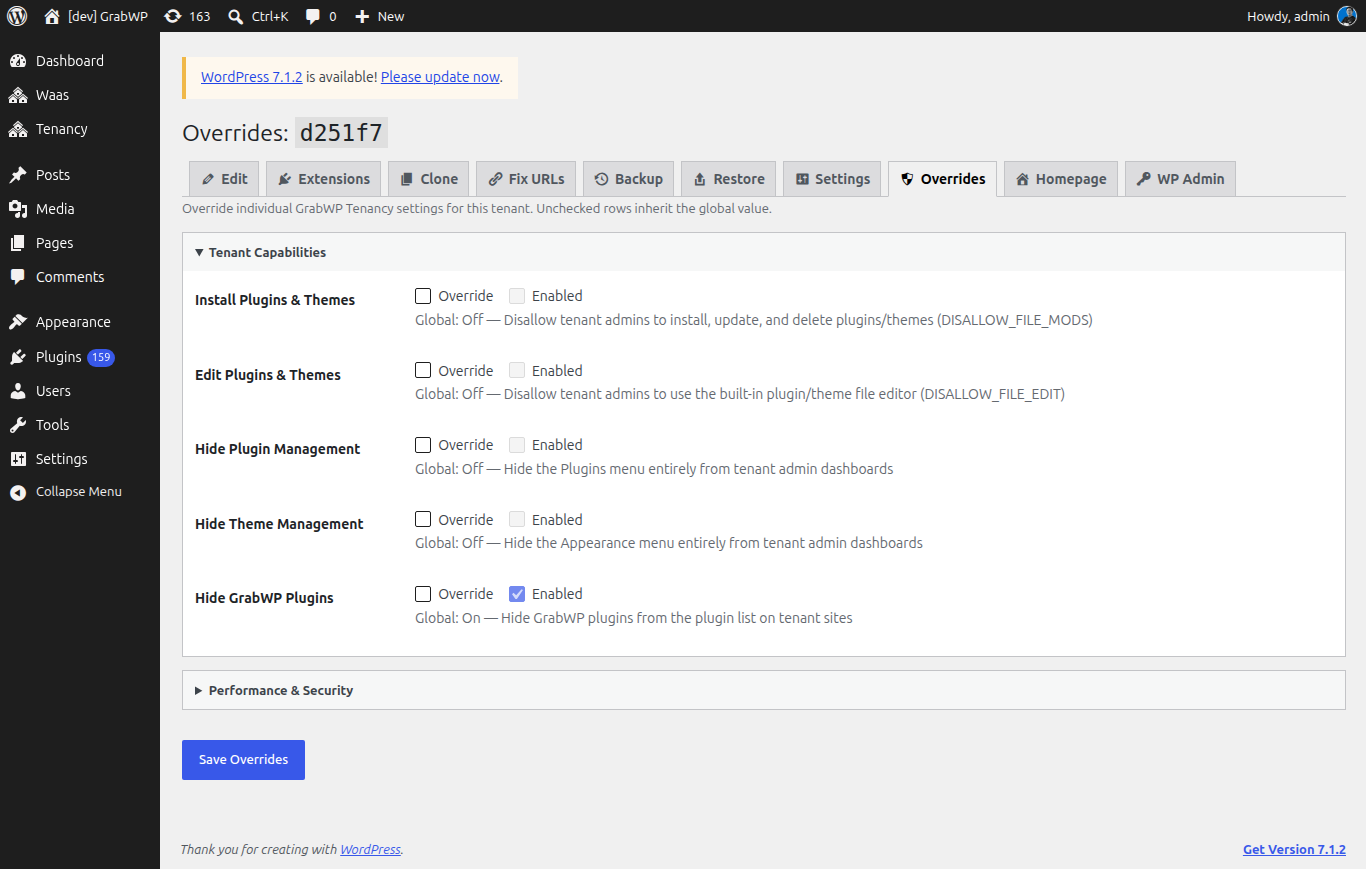Image resolution: width=1366 pixels, height=869 pixels.
Task: Click the Plugins update count badge 159
Action: point(101,357)
